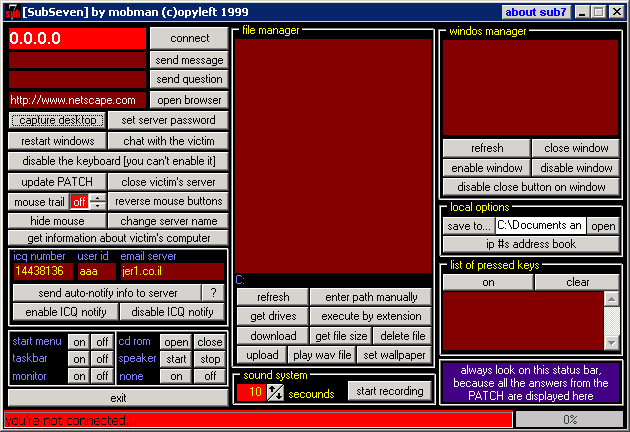Clear the list of pressed keys

point(577,282)
